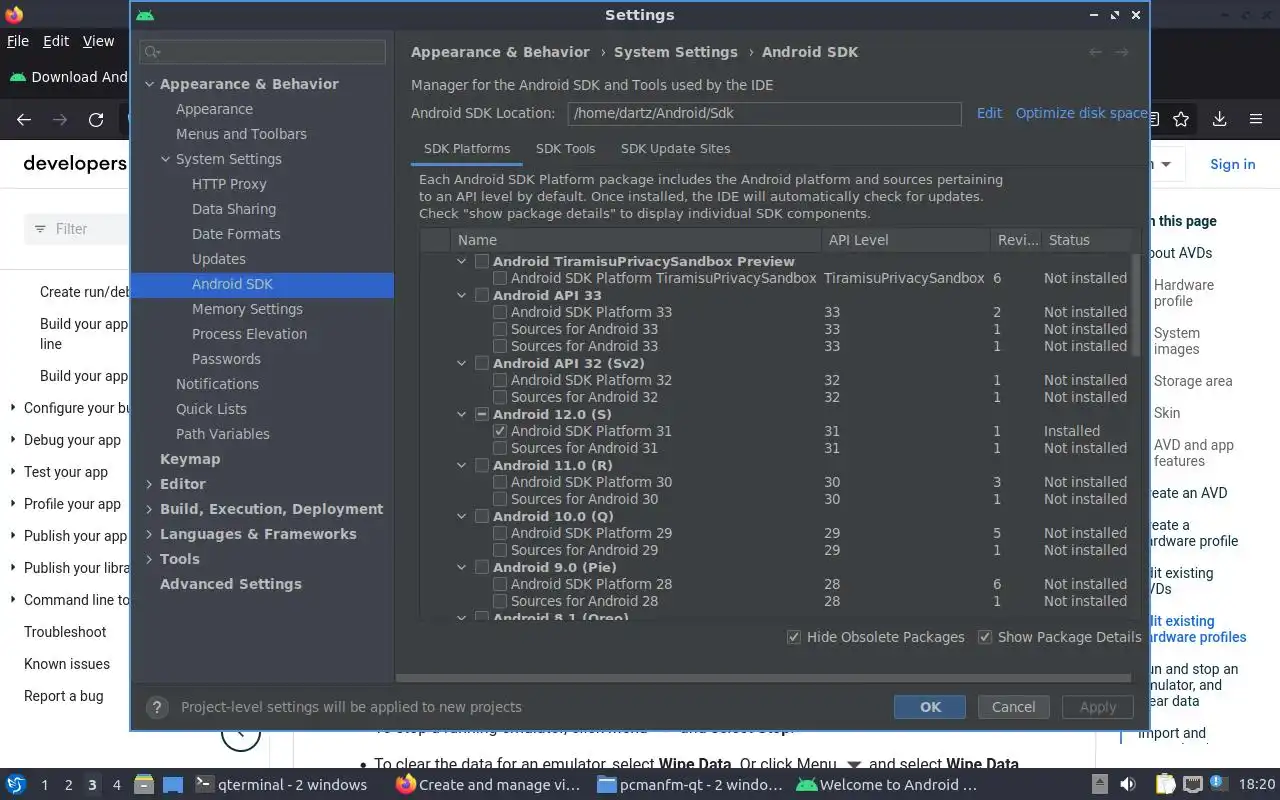
Task: Click Optimize disk space link
Action: coord(1081,113)
